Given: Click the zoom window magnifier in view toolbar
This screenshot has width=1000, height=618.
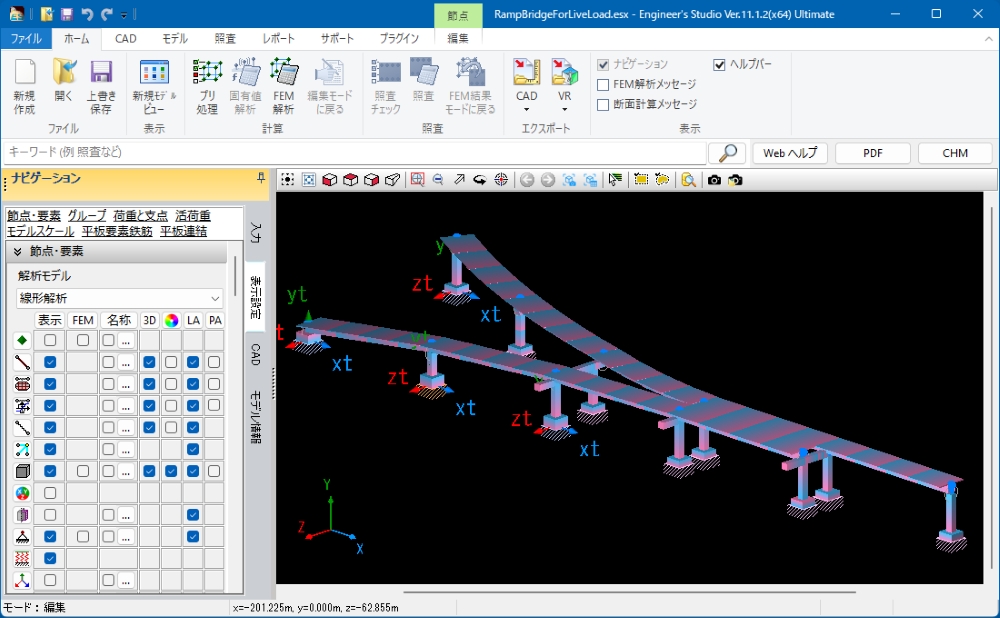Looking at the screenshot, I should coord(417,180).
